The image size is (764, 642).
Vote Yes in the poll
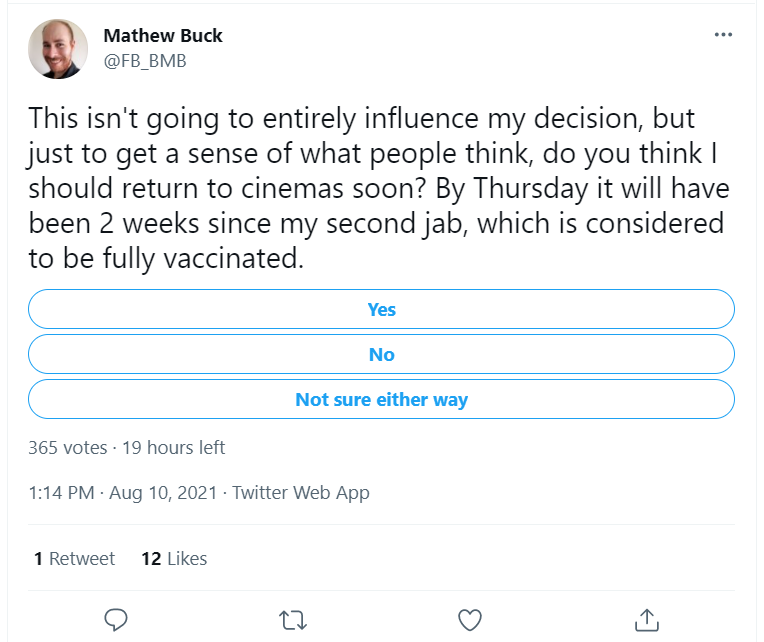[382, 309]
